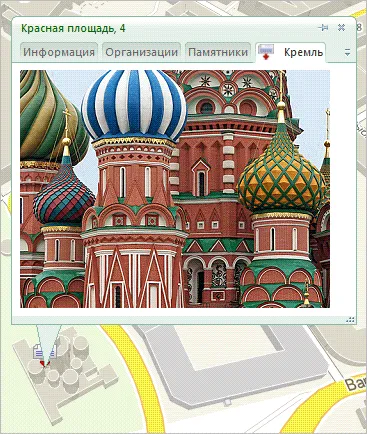This screenshot has width=367, height=434.
Task: Select the red pin marker on the map
Action: tap(44, 363)
